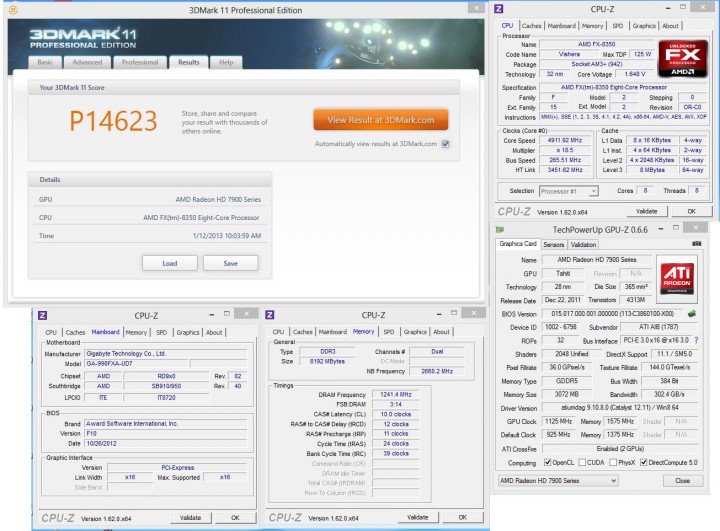Click the BIOS Version field in GPU-Z
This screenshot has width=720, height=531.
coord(613,314)
